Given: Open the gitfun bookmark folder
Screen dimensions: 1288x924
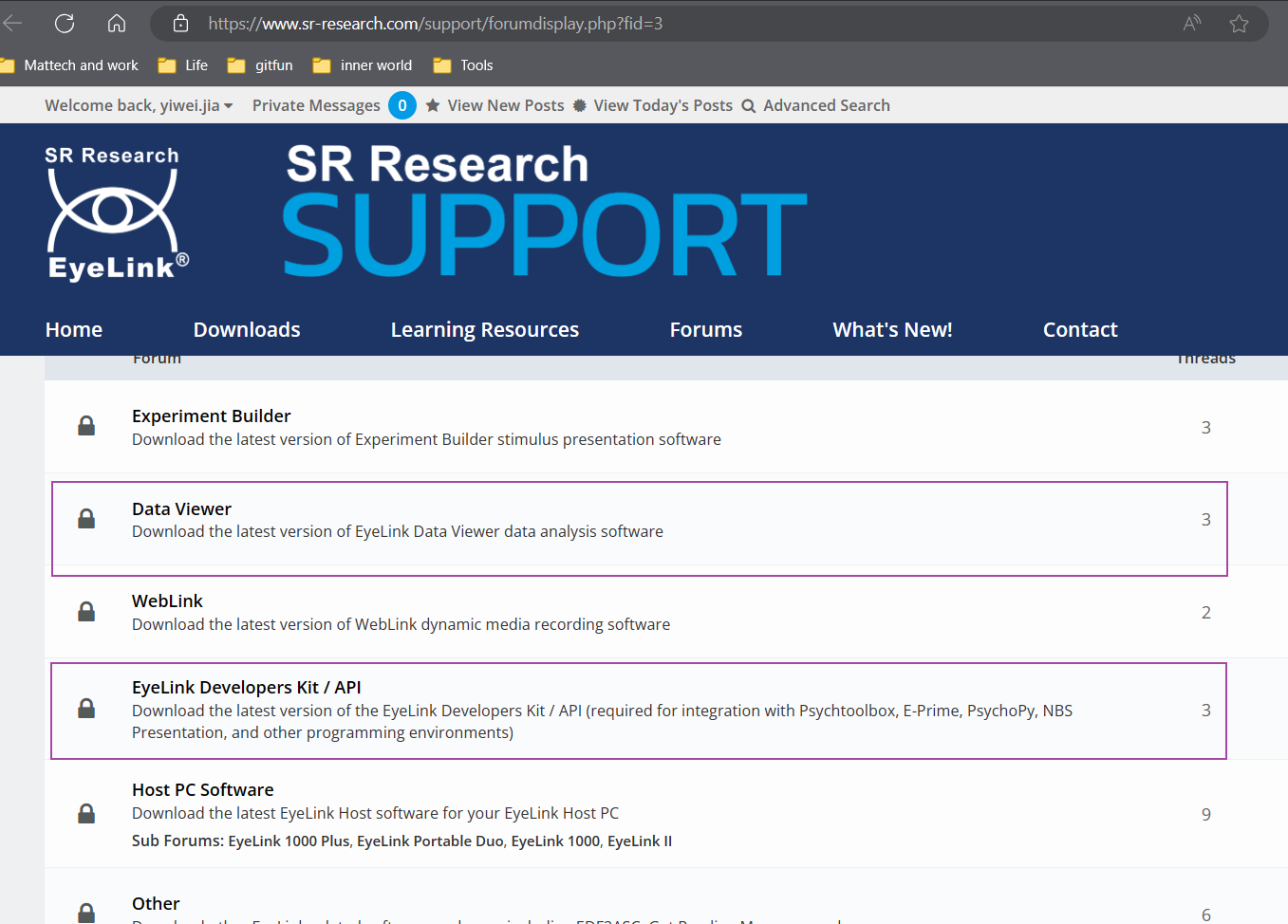Looking at the screenshot, I should (x=260, y=65).
